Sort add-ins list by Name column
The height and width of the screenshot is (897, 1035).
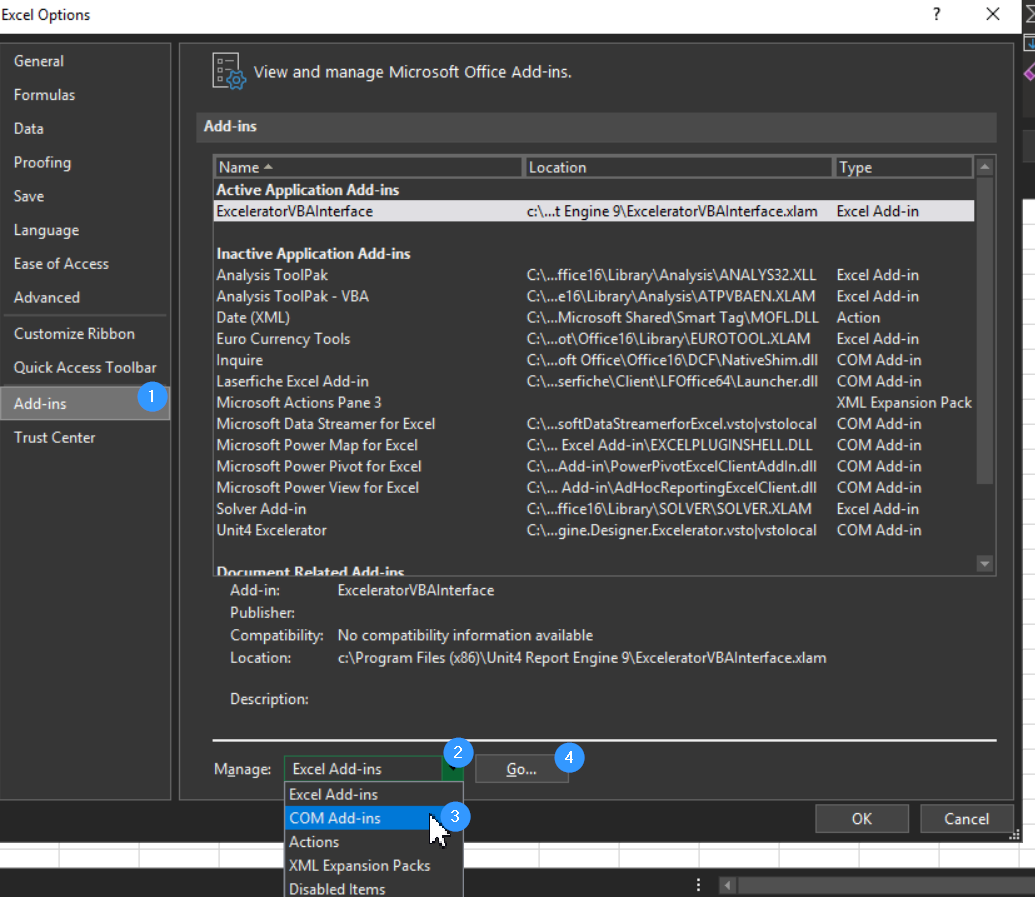tap(368, 168)
